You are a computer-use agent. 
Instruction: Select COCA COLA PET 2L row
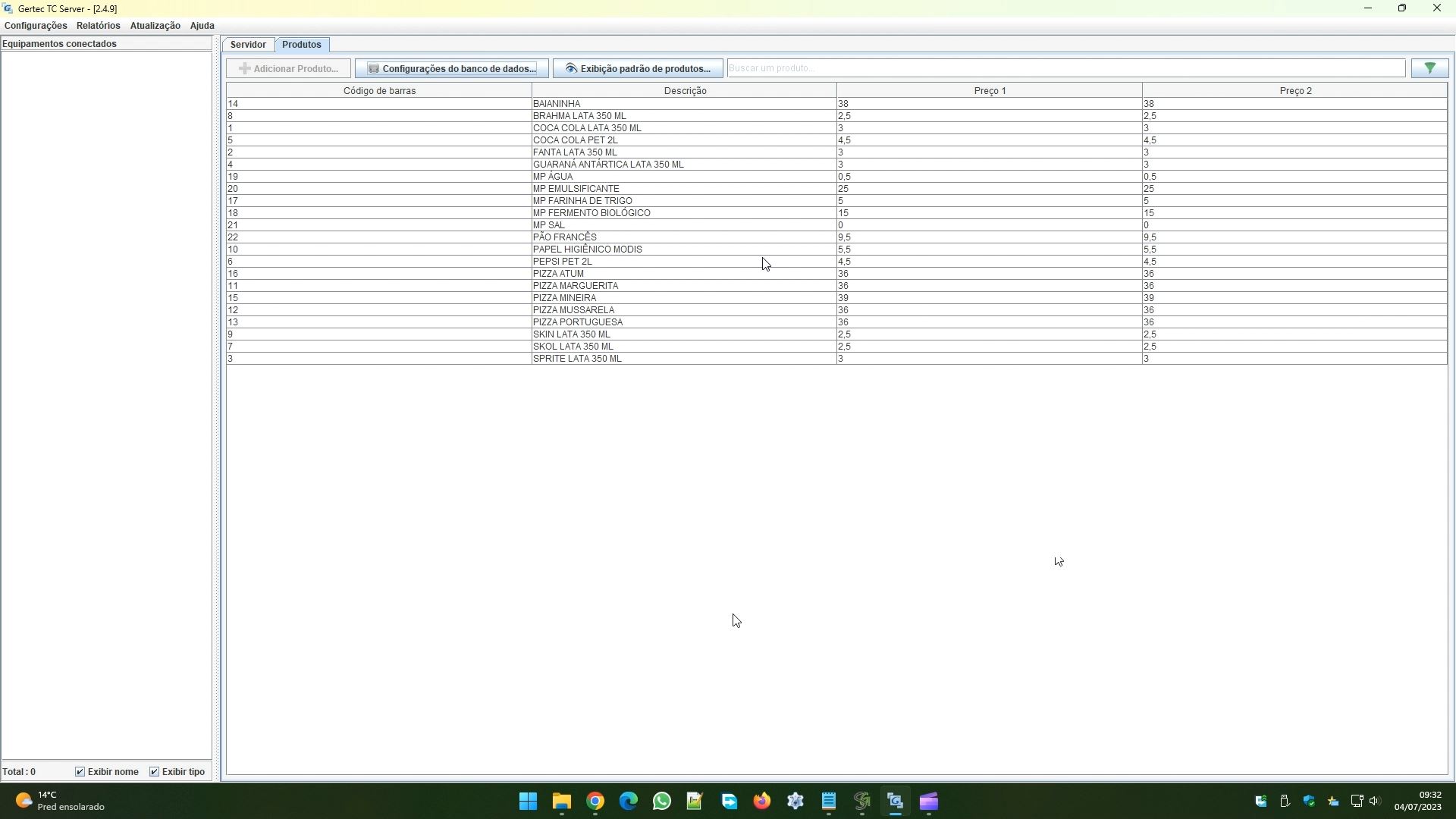(837, 140)
